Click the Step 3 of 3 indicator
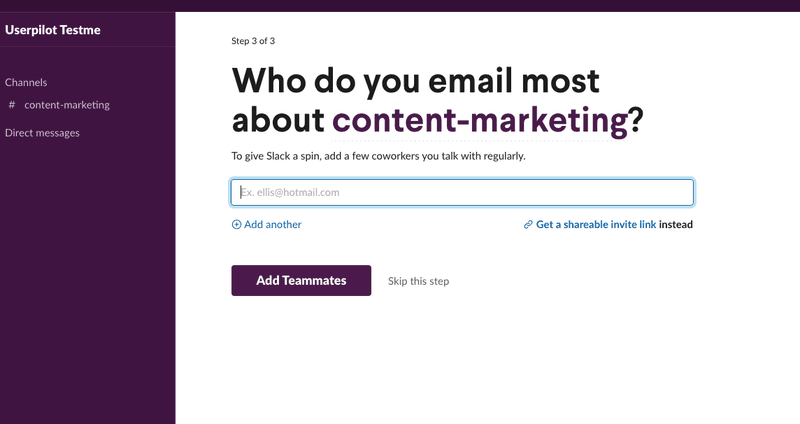The image size is (800, 424). point(253,41)
